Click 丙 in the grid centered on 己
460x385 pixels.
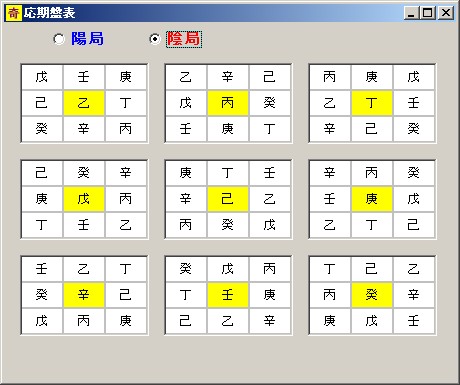click(186, 225)
